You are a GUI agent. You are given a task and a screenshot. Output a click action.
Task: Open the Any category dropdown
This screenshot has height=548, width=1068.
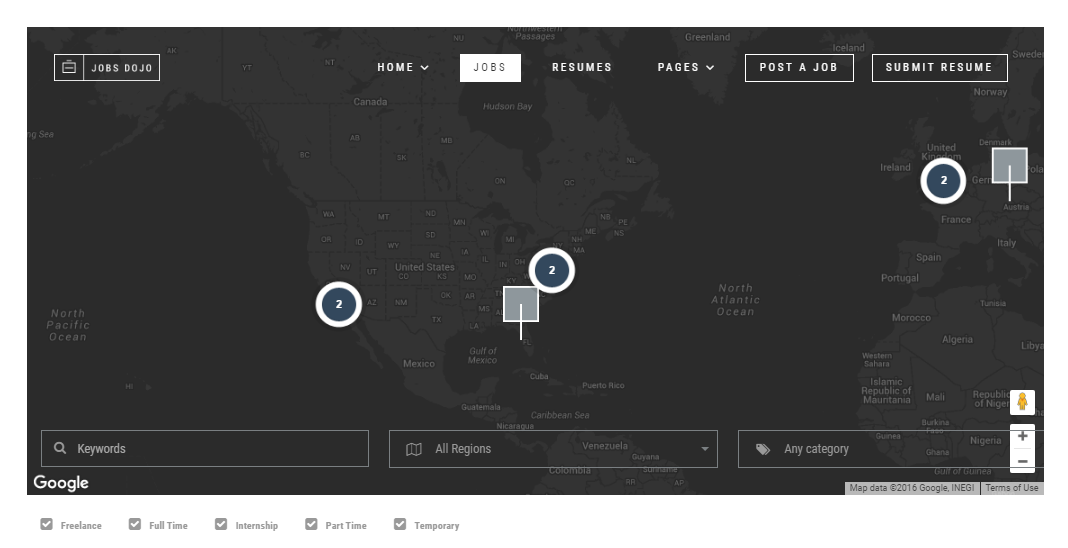(890, 449)
